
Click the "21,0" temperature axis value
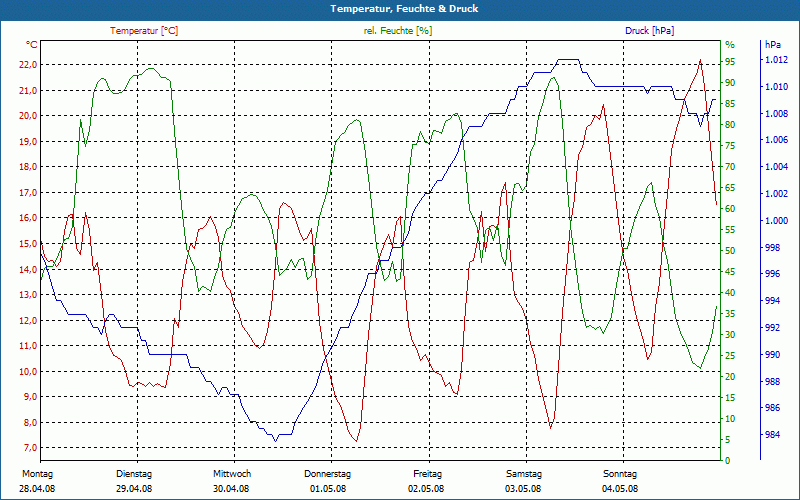[x=29, y=90]
